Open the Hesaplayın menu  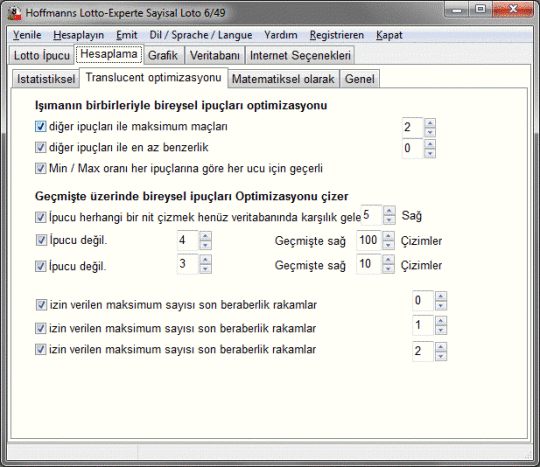[x=79, y=35]
